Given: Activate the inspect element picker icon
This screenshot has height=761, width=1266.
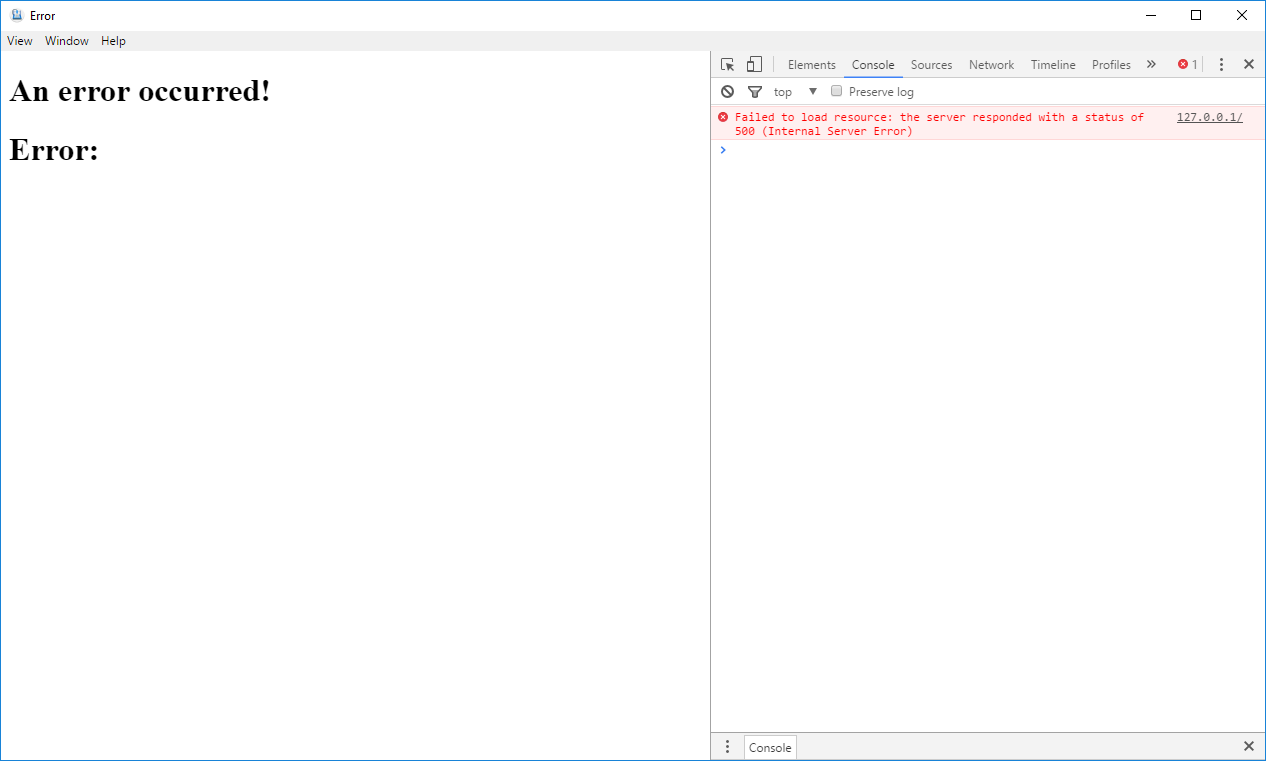Looking at the screenshot, I should (x=728, y=65).
